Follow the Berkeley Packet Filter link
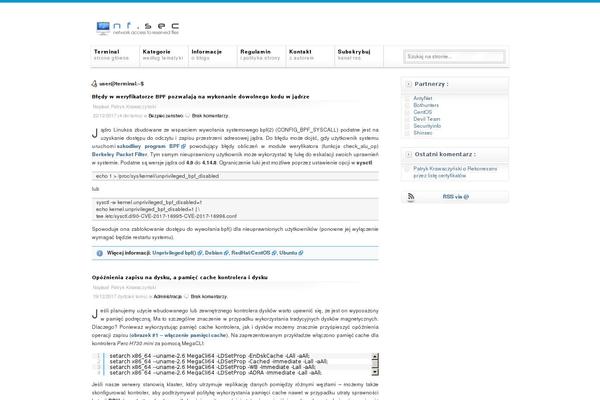The image size is (600, 400). click(119, 155)
